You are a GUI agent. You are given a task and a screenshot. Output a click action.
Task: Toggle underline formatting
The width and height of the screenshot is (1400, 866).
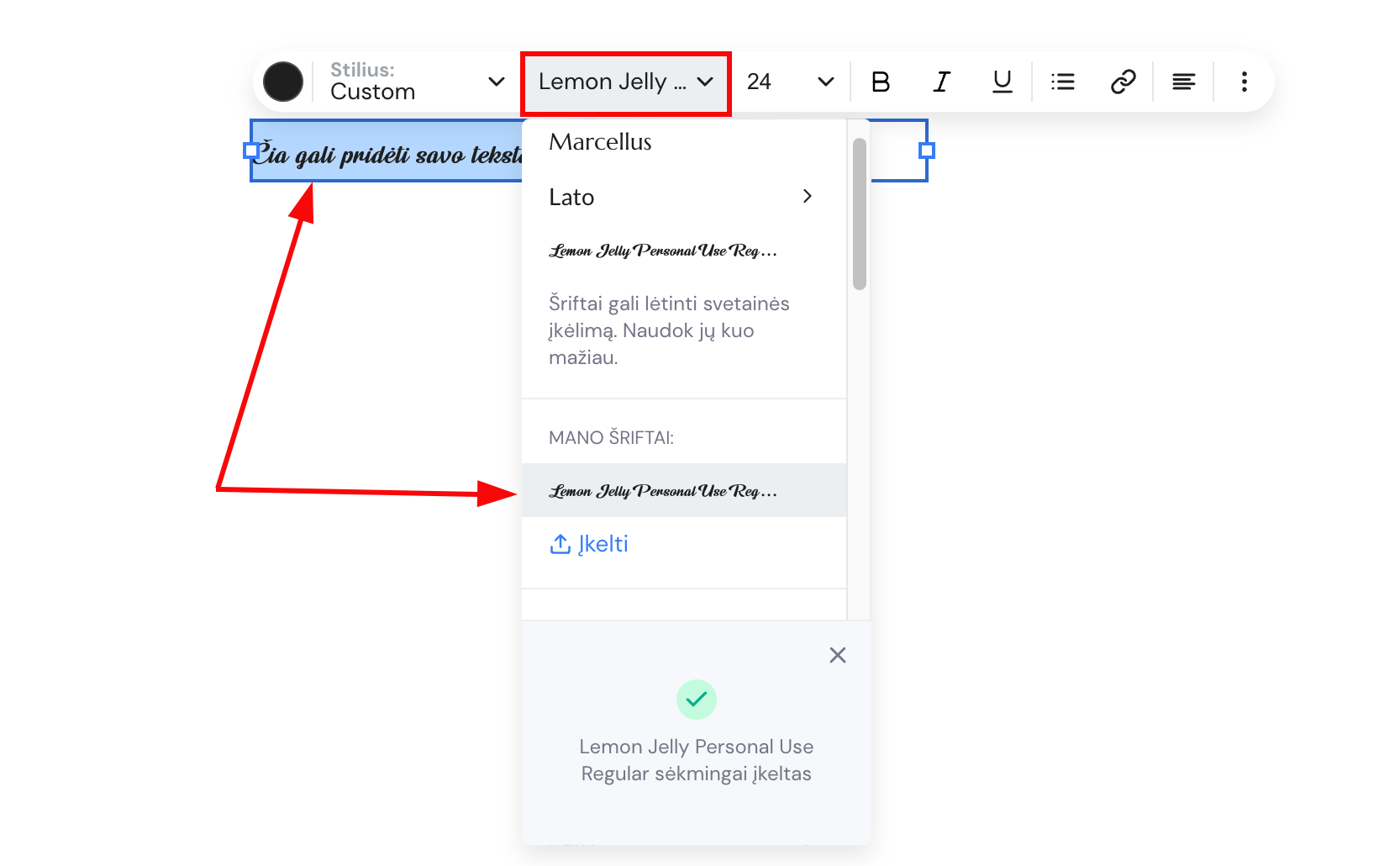point(1002,82)
